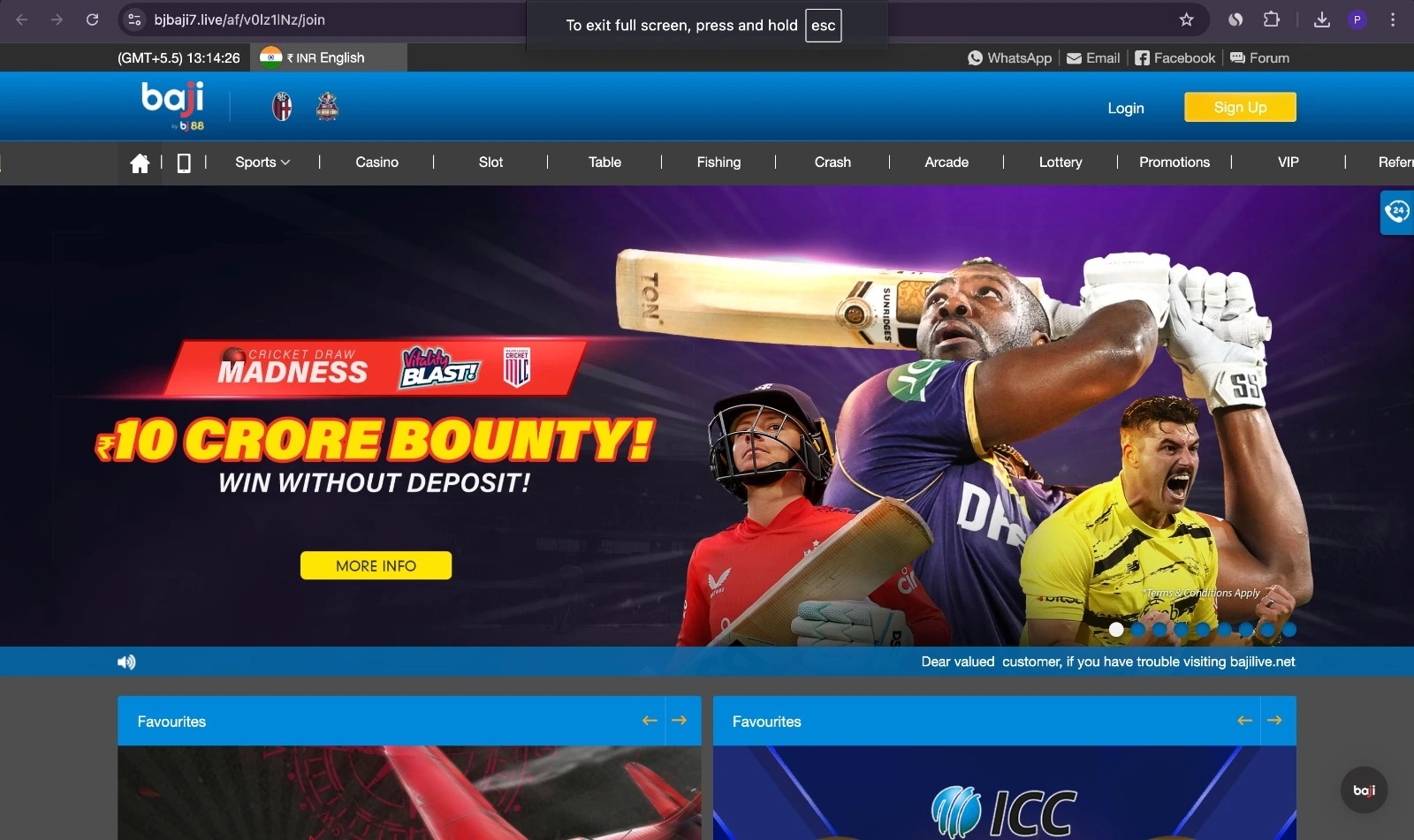Open the mobile app download icon
Viewport: 1414px width, 840px height.
pyautogui.click(x=184, y=163)
